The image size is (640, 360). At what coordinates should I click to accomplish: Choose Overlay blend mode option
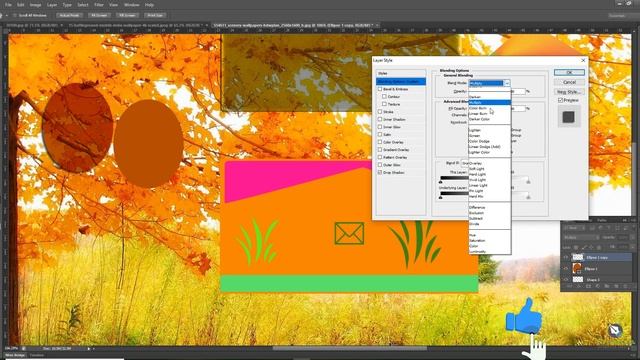click(476, 163)
